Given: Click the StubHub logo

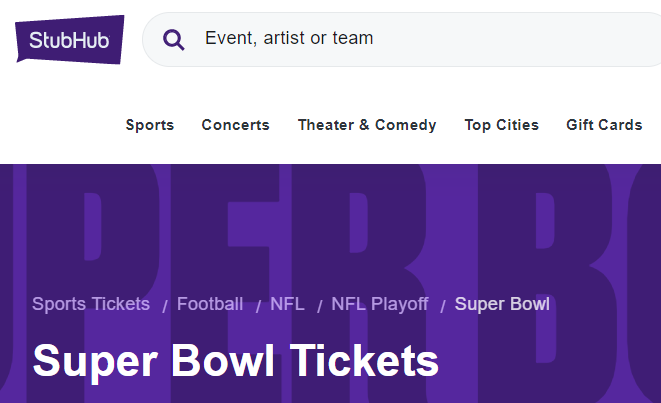Looking at the screenshot, I should tap(70, 40).
